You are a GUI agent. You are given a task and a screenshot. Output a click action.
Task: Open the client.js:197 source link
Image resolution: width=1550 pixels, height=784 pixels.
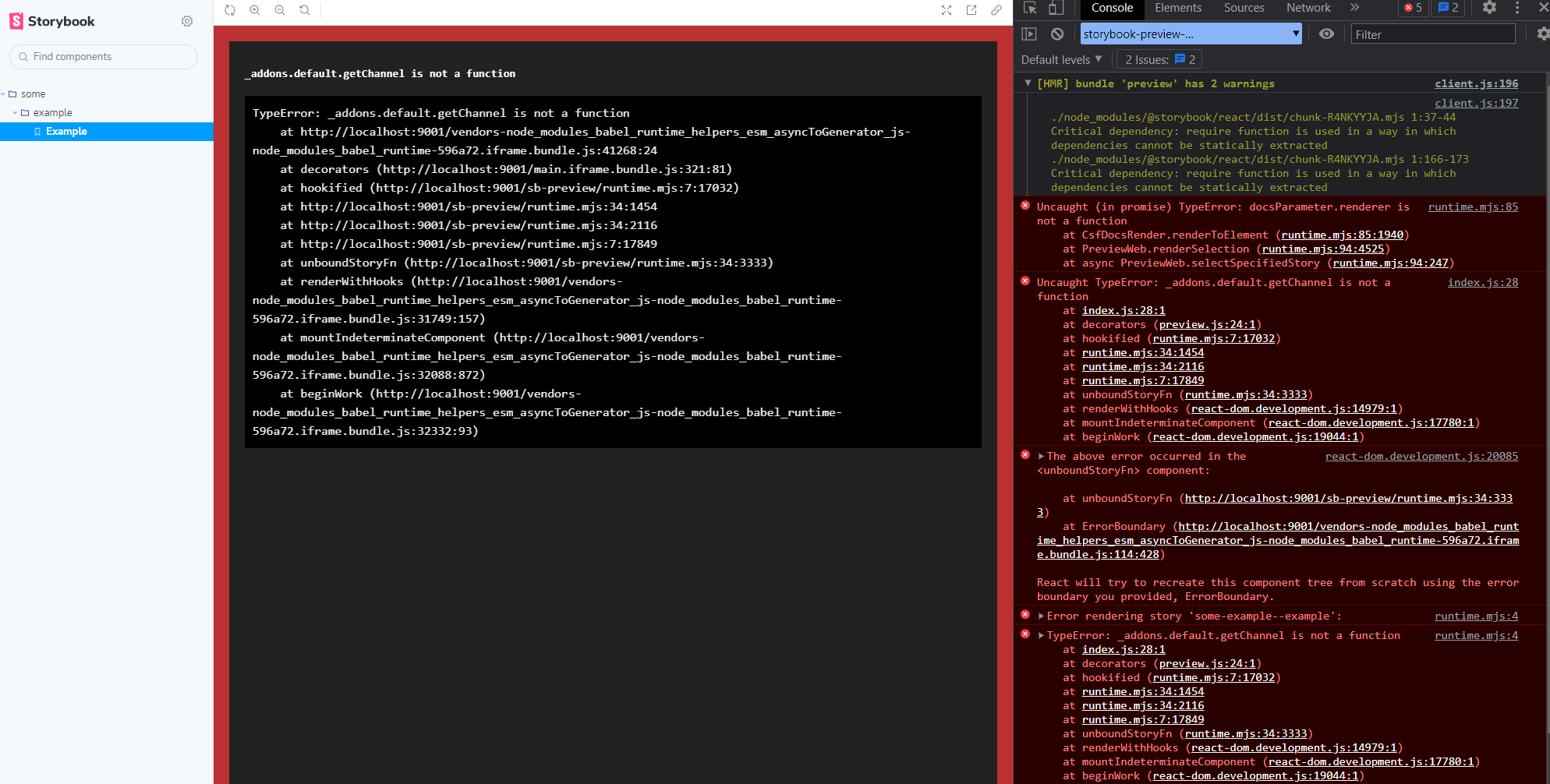point(1476,103)
